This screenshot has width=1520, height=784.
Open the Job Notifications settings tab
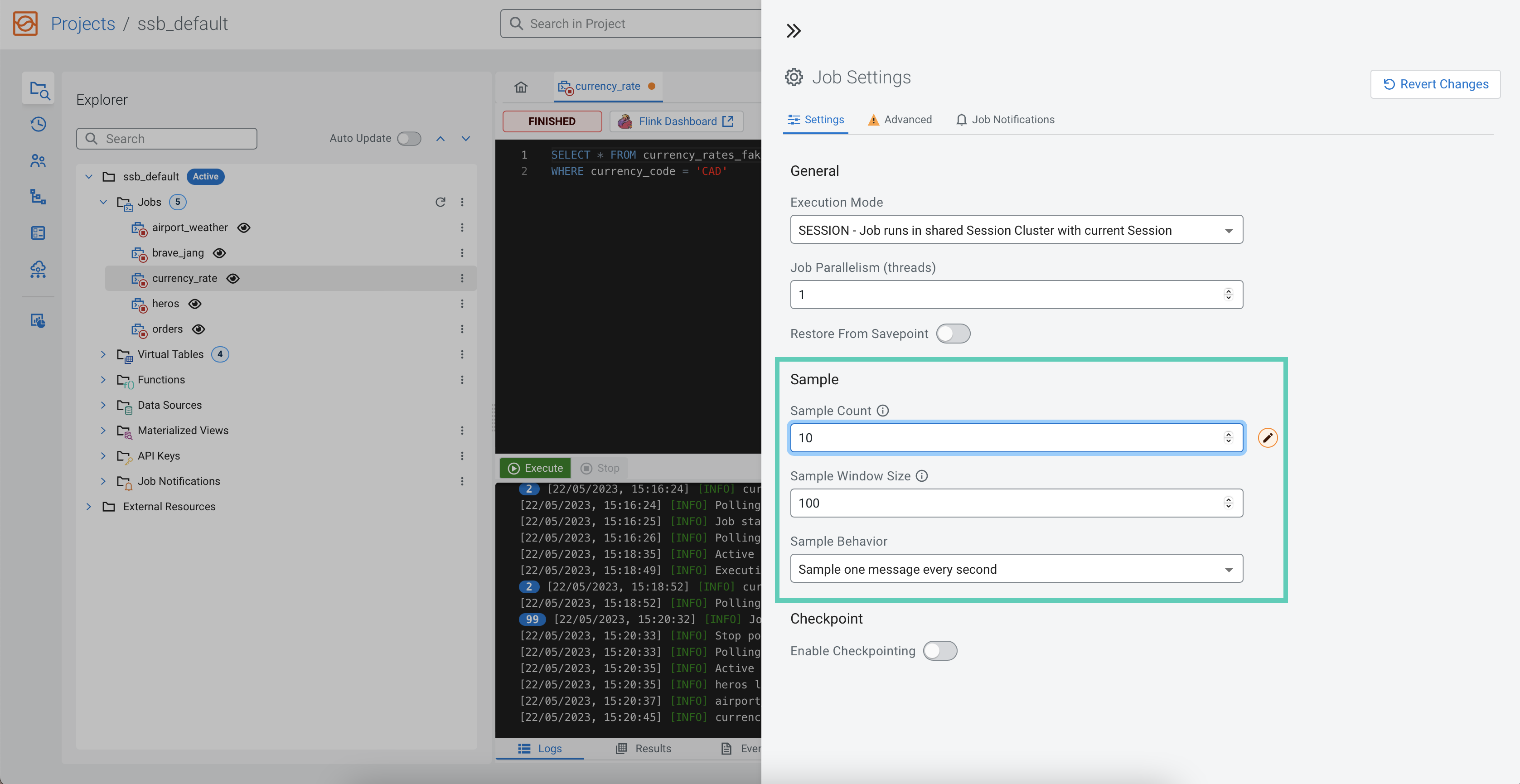pos(1005,120)
